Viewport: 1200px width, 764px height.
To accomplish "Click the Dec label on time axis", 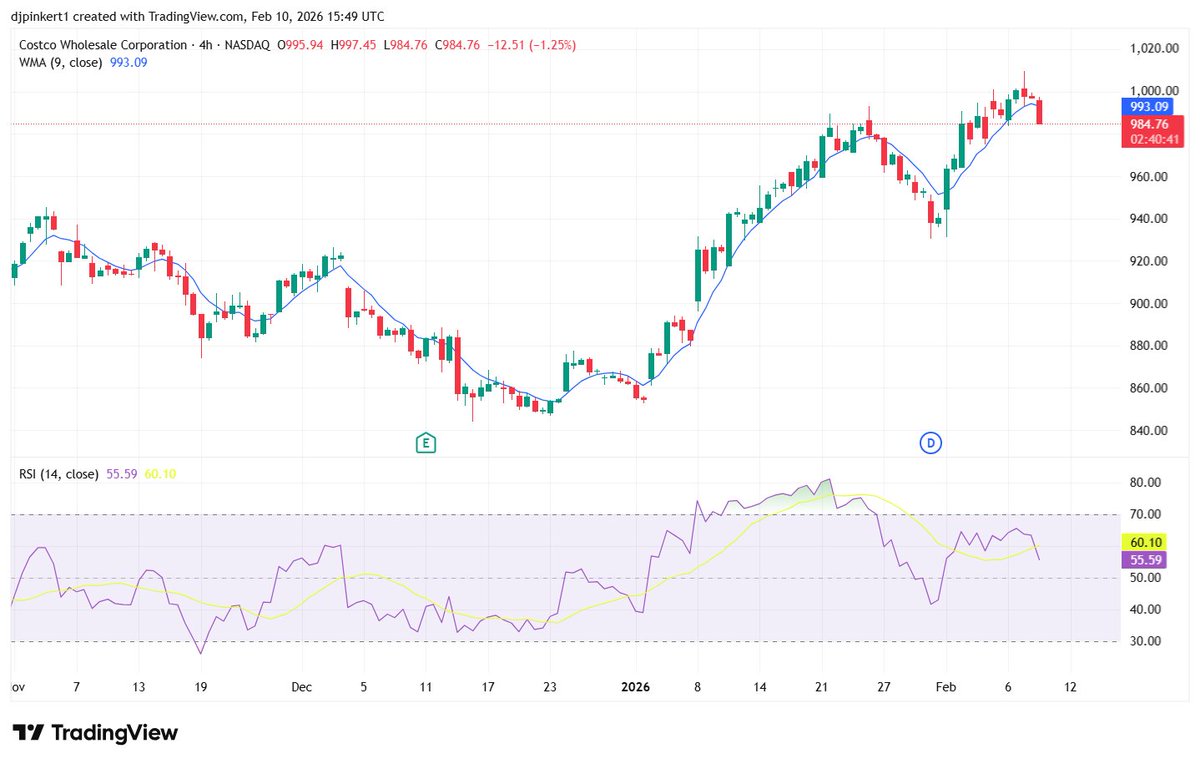I will [302, 688].
